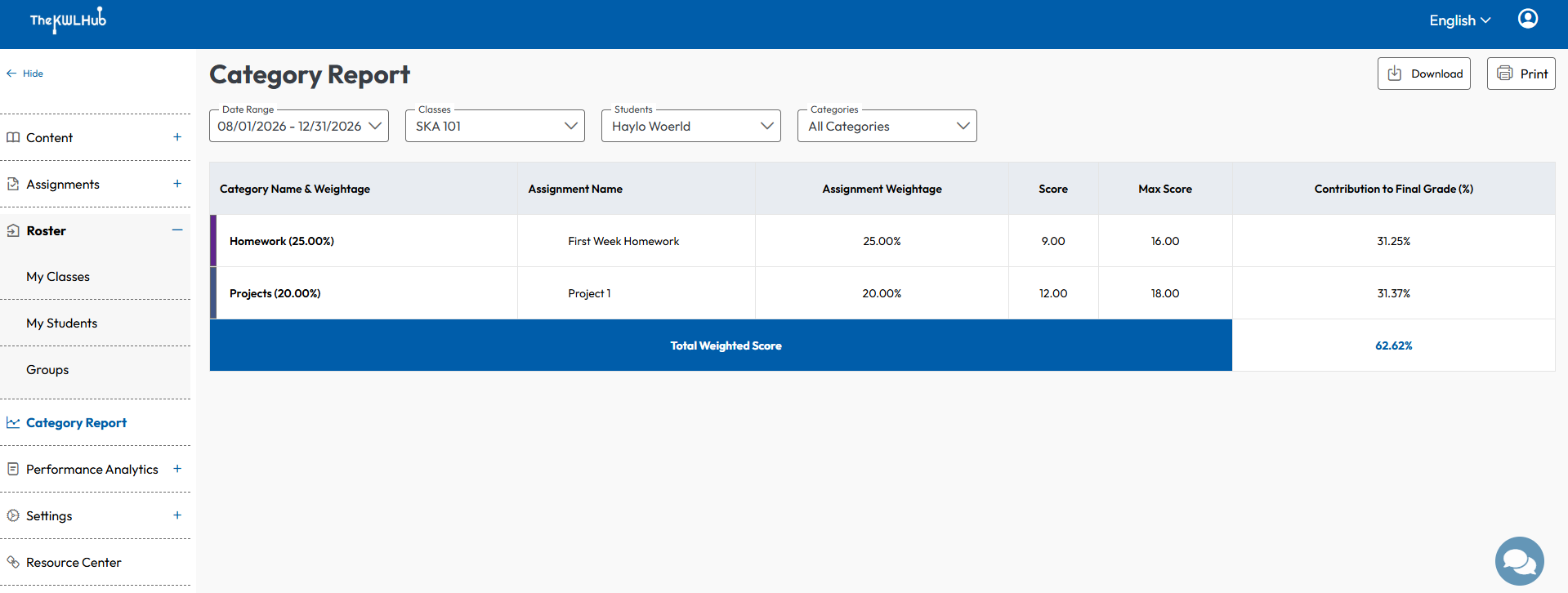Click the Resource Center icon
This screenshot has width=1568, height=593.
point(13,562)
